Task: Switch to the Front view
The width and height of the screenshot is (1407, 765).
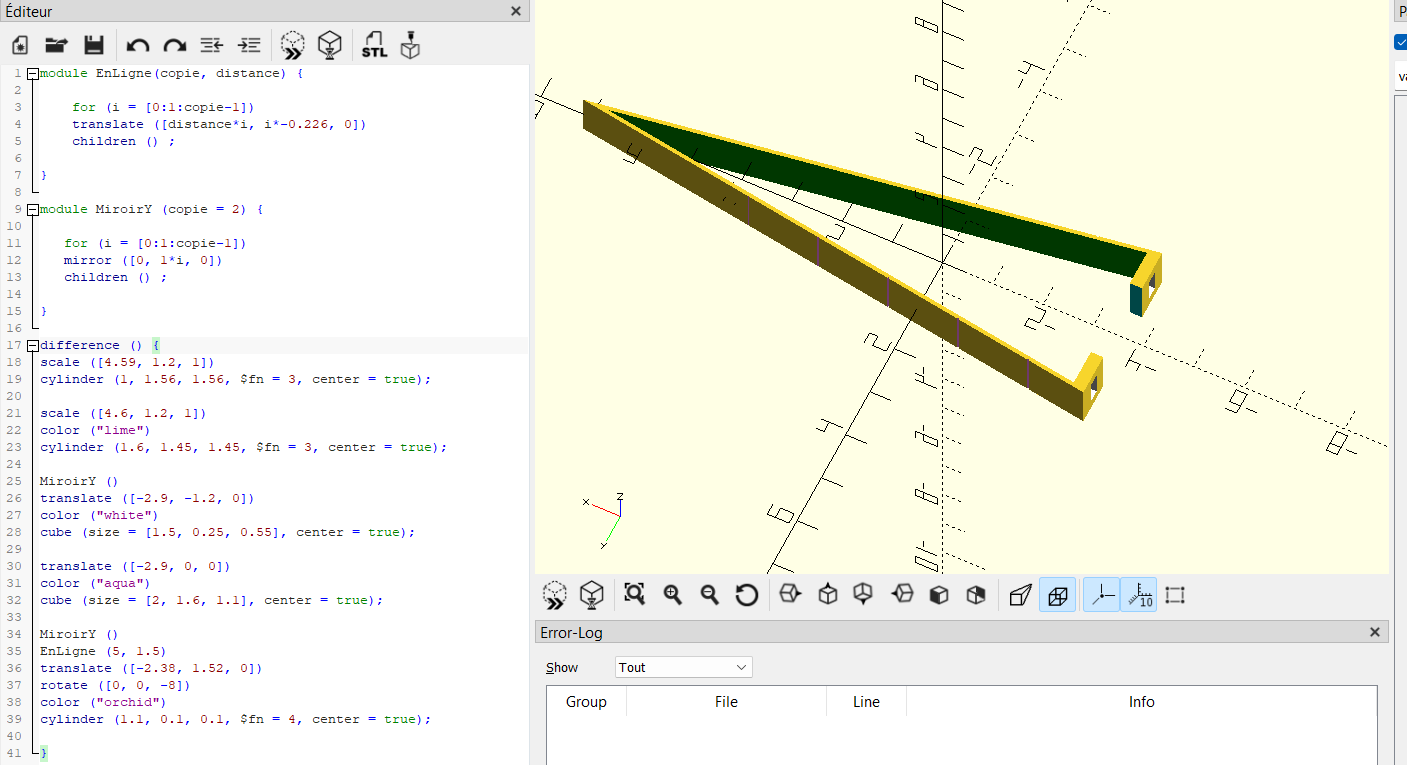Action: 939,595
